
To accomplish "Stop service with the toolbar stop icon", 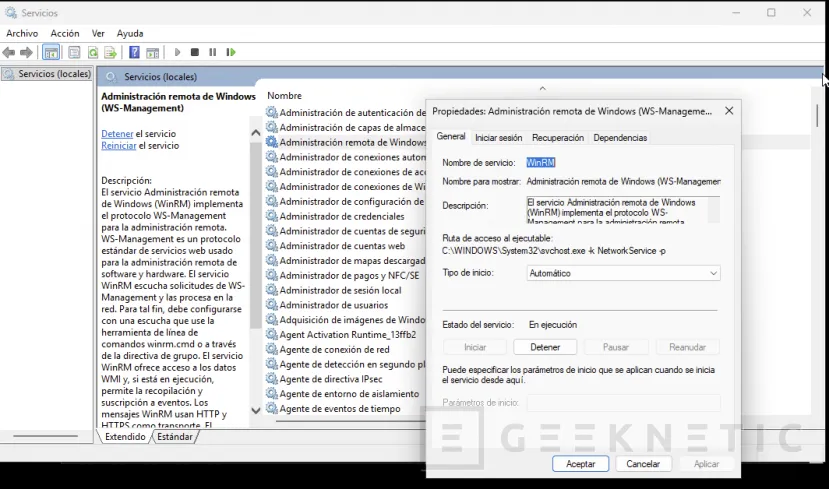I will [195, 52].
